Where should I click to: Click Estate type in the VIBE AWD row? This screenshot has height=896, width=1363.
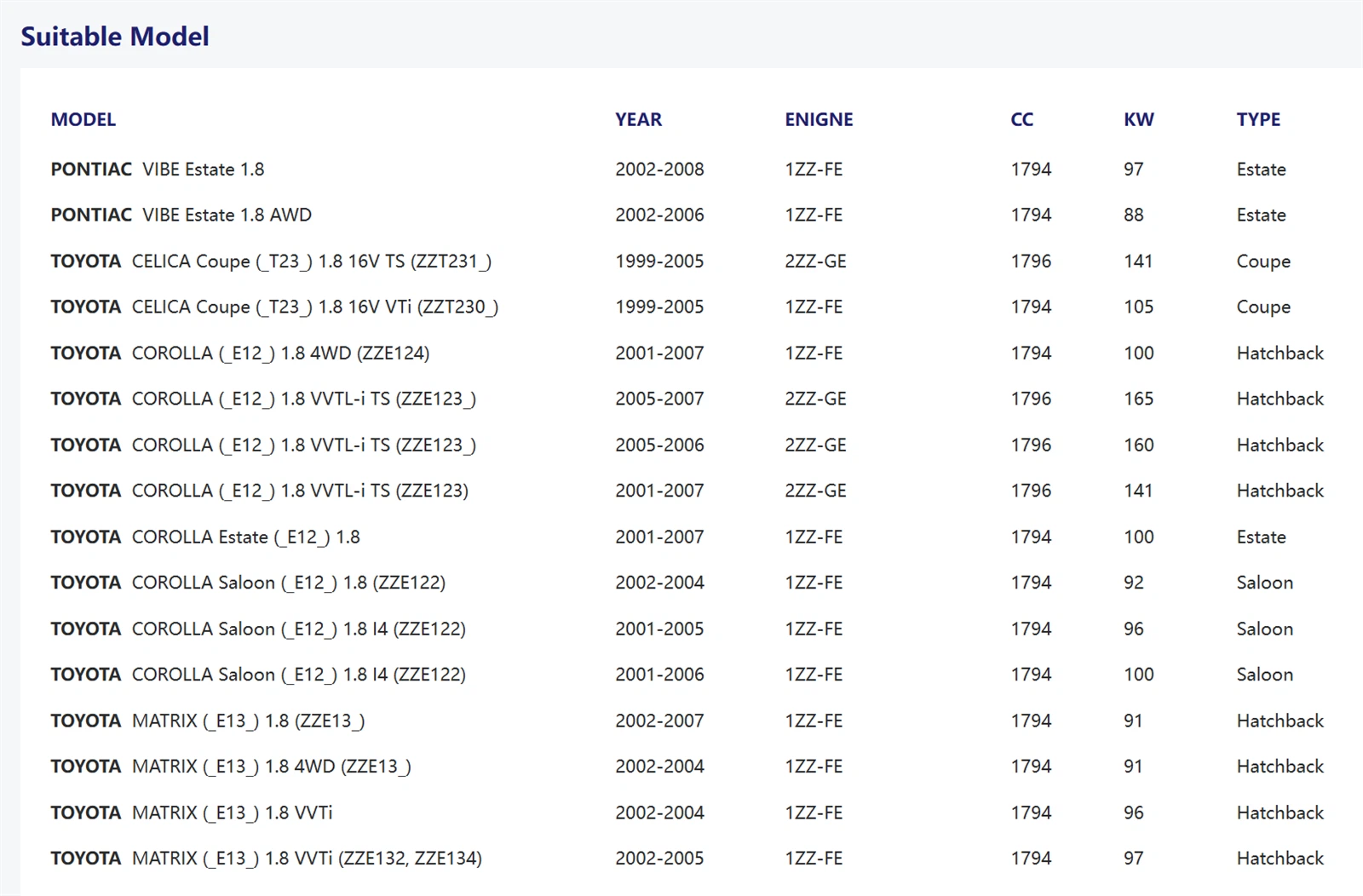[x=1261, y=215]
